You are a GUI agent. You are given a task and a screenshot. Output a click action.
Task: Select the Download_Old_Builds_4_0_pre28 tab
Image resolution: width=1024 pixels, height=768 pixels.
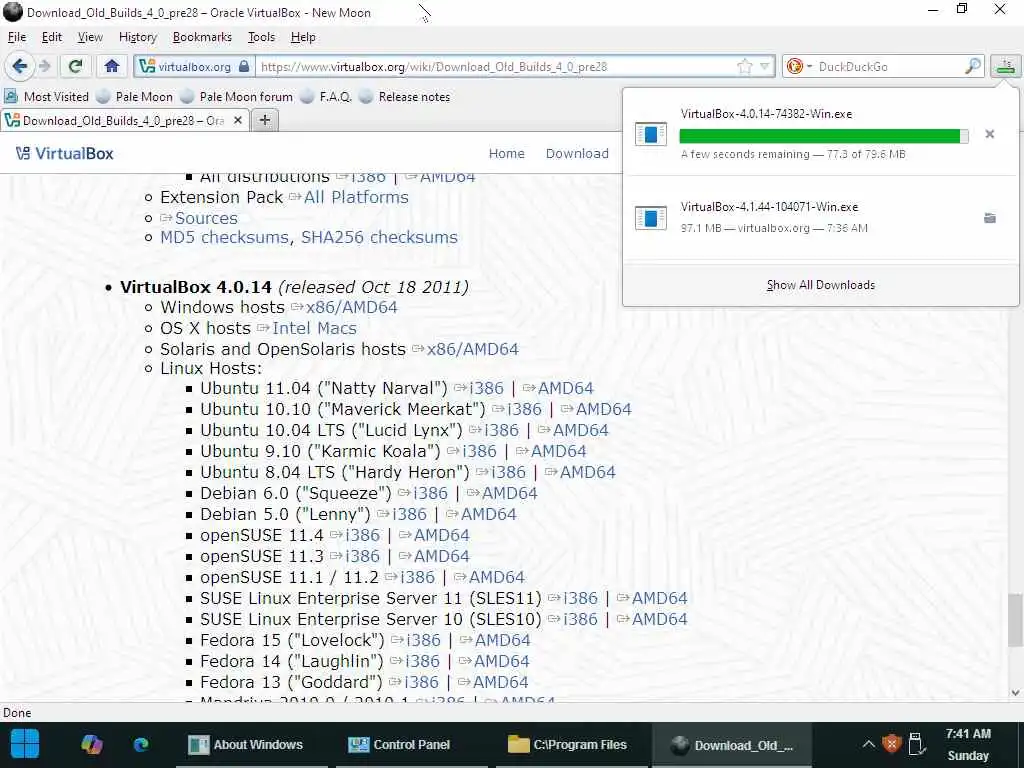(x=124, y=120)
